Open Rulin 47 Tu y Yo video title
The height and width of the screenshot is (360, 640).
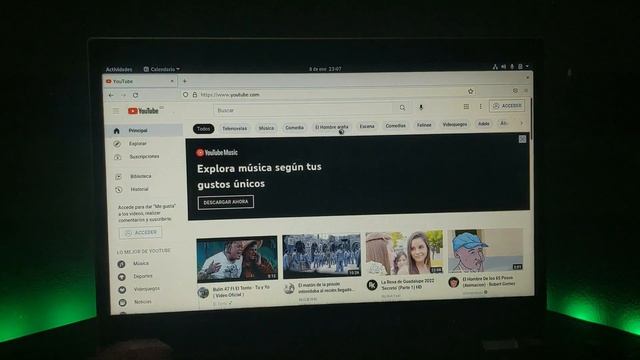241,291
